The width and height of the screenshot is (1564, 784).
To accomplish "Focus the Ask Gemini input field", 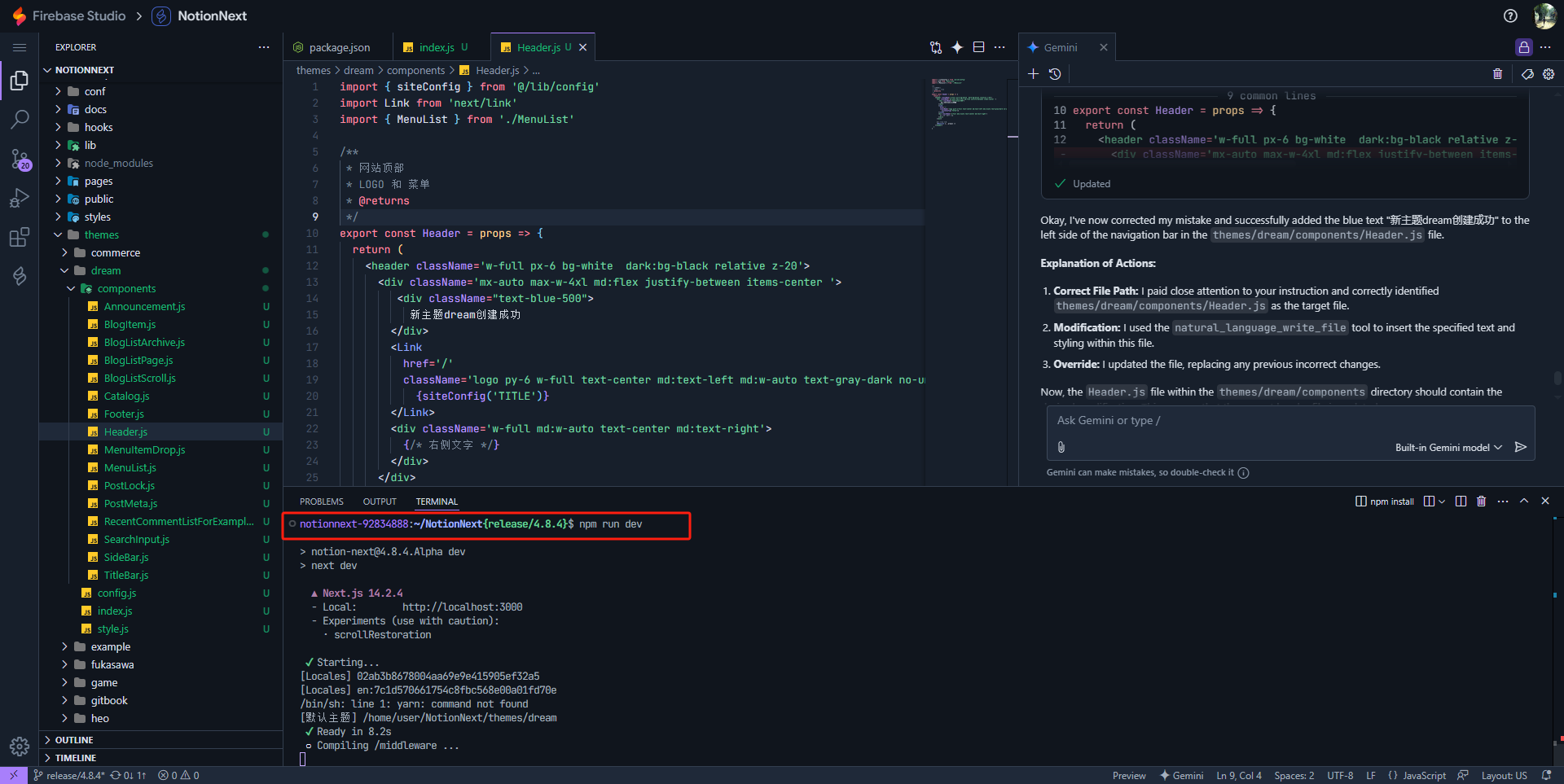I will [x=1290, y=421].
